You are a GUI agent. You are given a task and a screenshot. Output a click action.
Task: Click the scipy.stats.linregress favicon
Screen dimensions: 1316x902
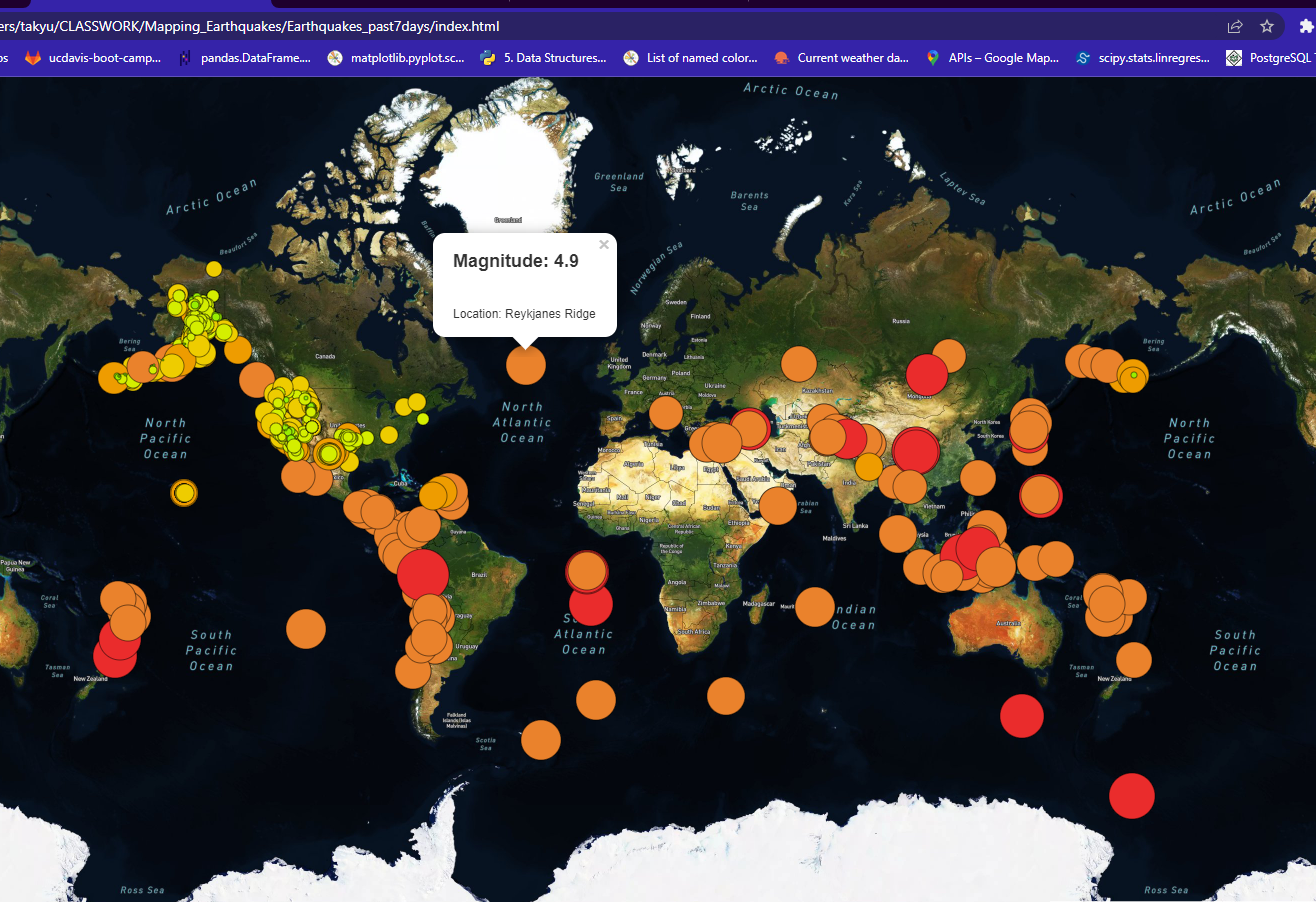click(1082, 58)
